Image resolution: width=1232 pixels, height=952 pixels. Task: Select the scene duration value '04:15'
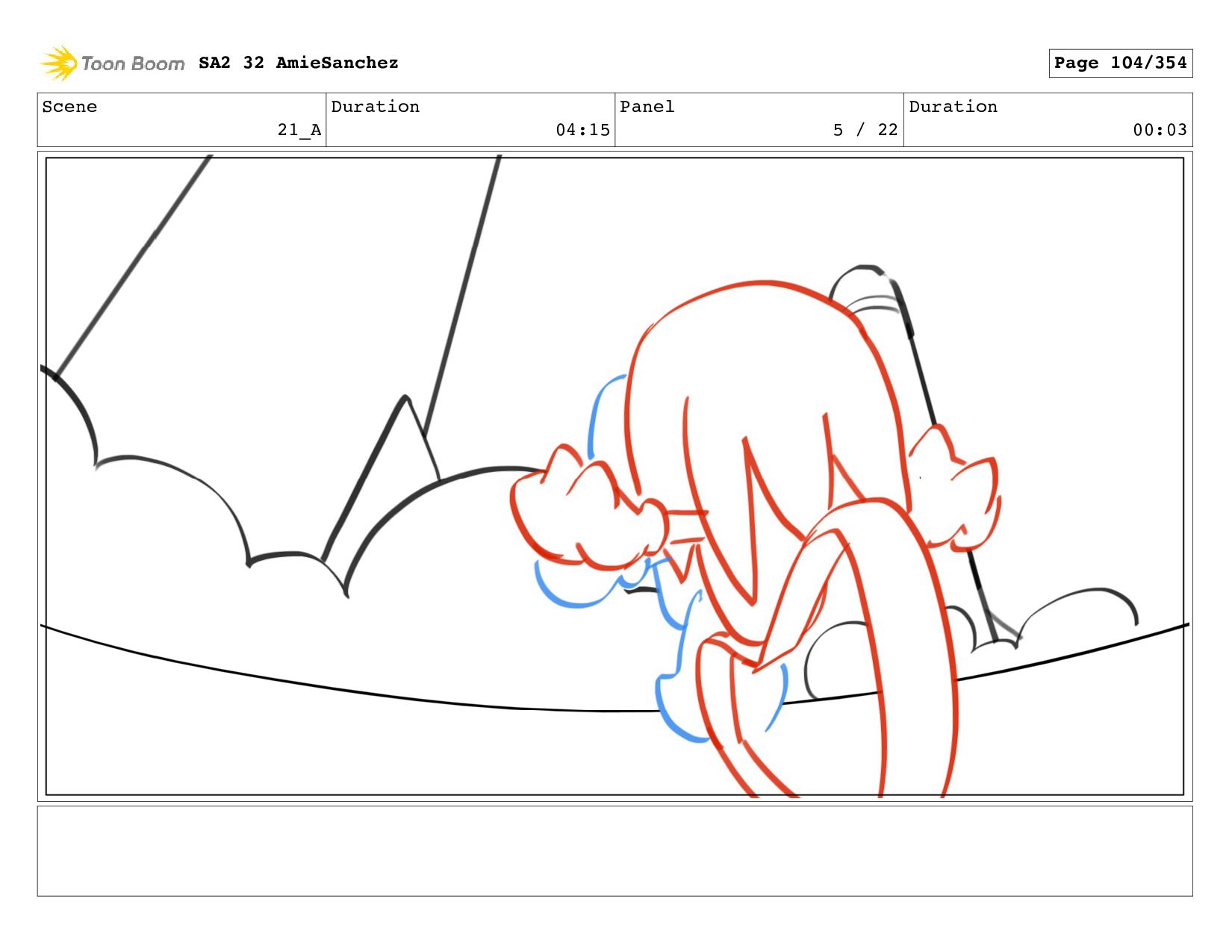pyautogui.click(x=582, y=130)
